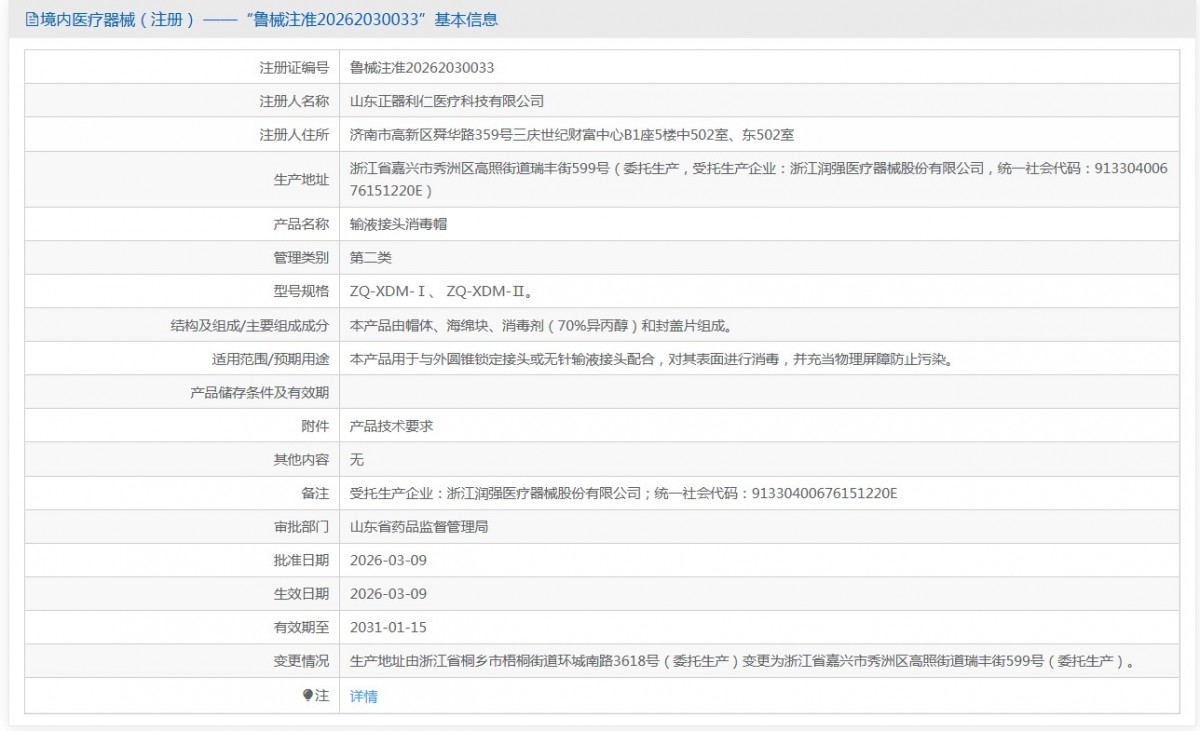Click the 附件 label

point(315,426)
